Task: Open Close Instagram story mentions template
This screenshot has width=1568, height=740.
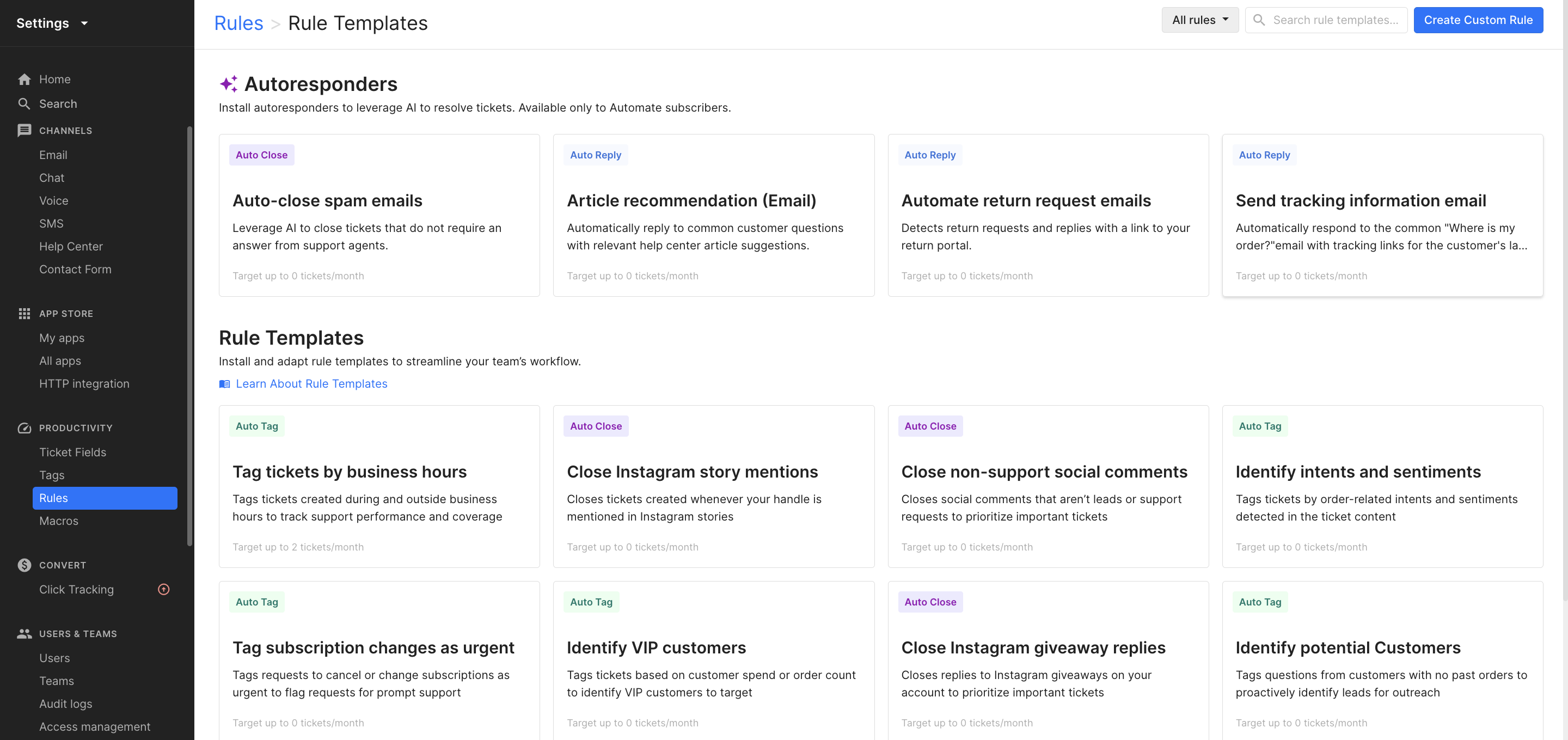Action: coord(713,487)
